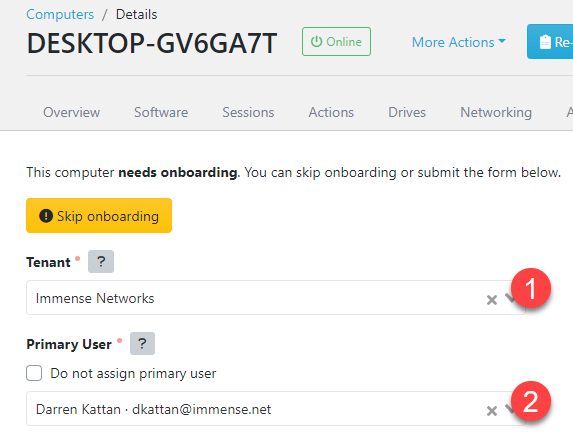Click the Online status button
This screenshot has width=573, height=438.
point(336,42)
